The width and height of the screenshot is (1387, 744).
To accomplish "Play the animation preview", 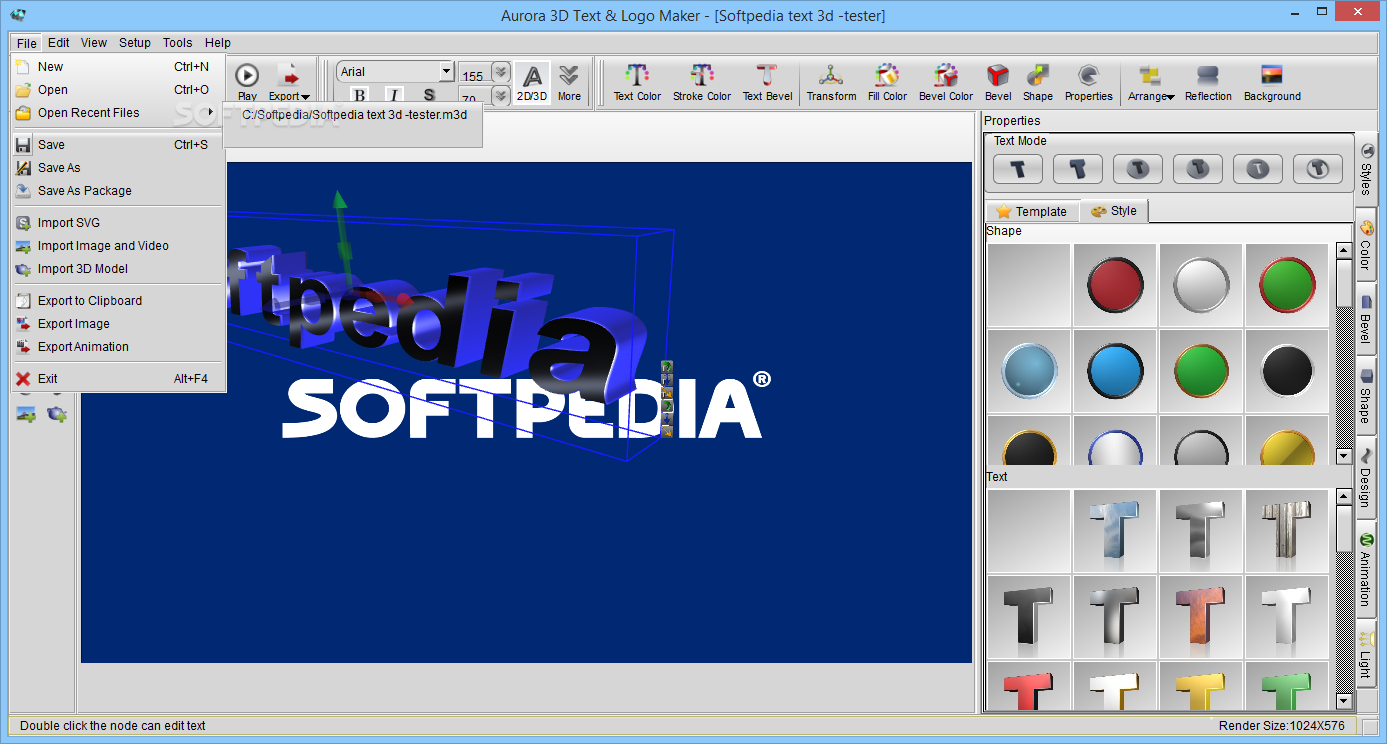I will pyautogui.click(x=247, y=82).
